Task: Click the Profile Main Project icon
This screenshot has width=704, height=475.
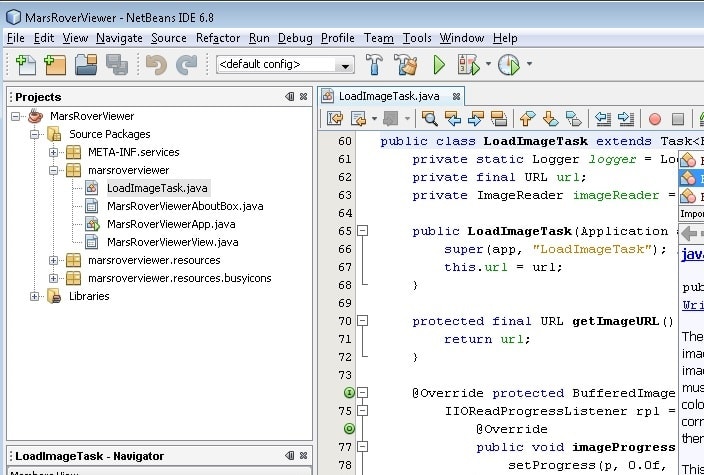Action: point(509,65)
